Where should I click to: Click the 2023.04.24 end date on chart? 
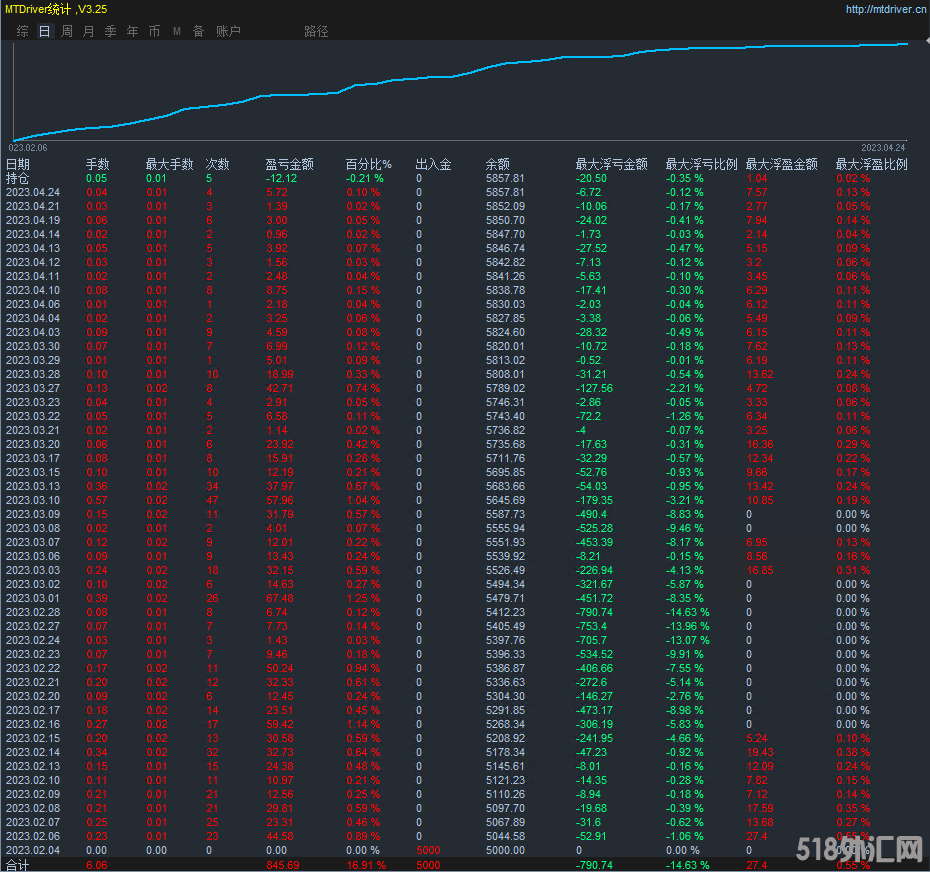coord(882,147)
